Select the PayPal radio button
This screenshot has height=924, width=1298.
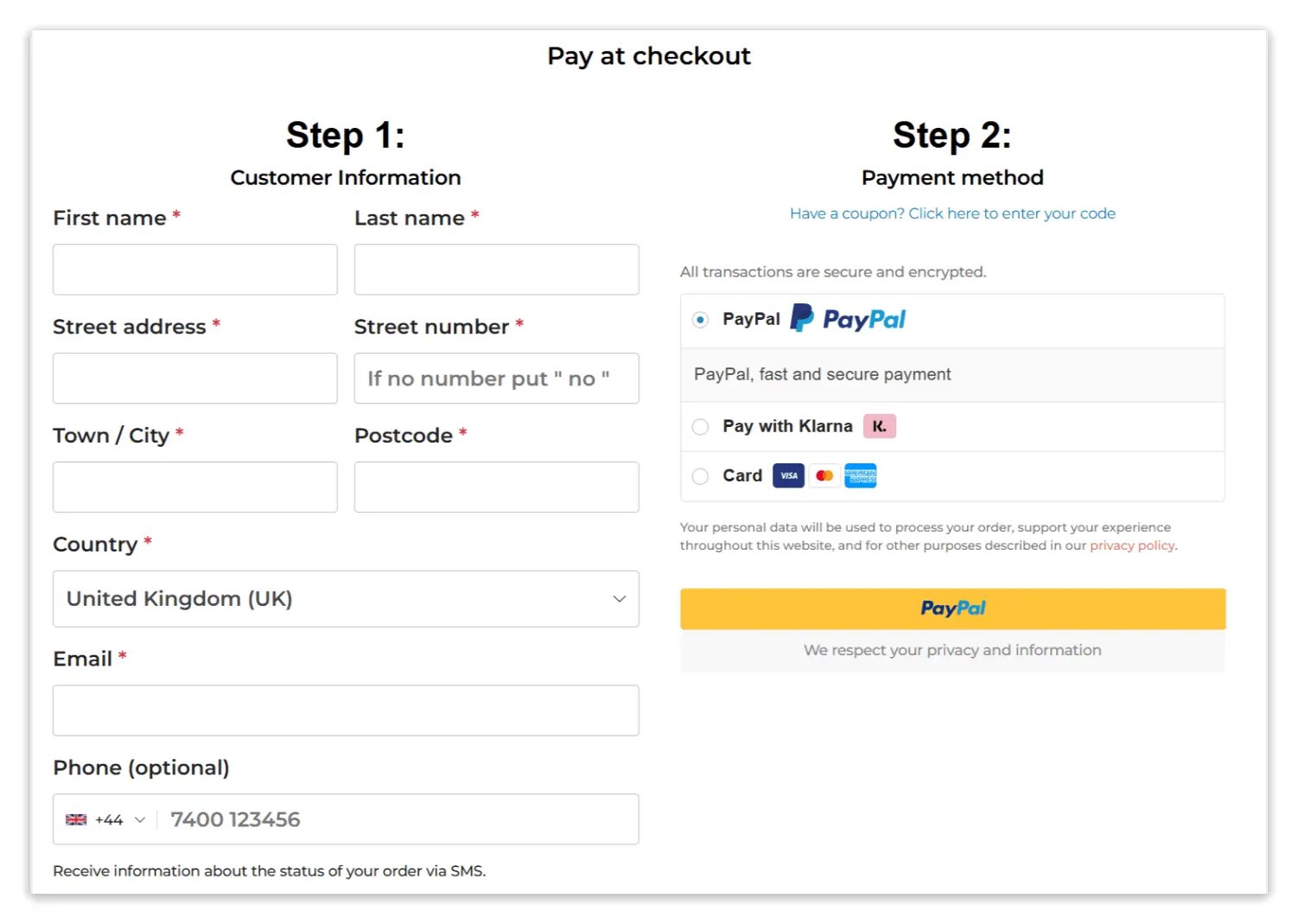point(701,320)
